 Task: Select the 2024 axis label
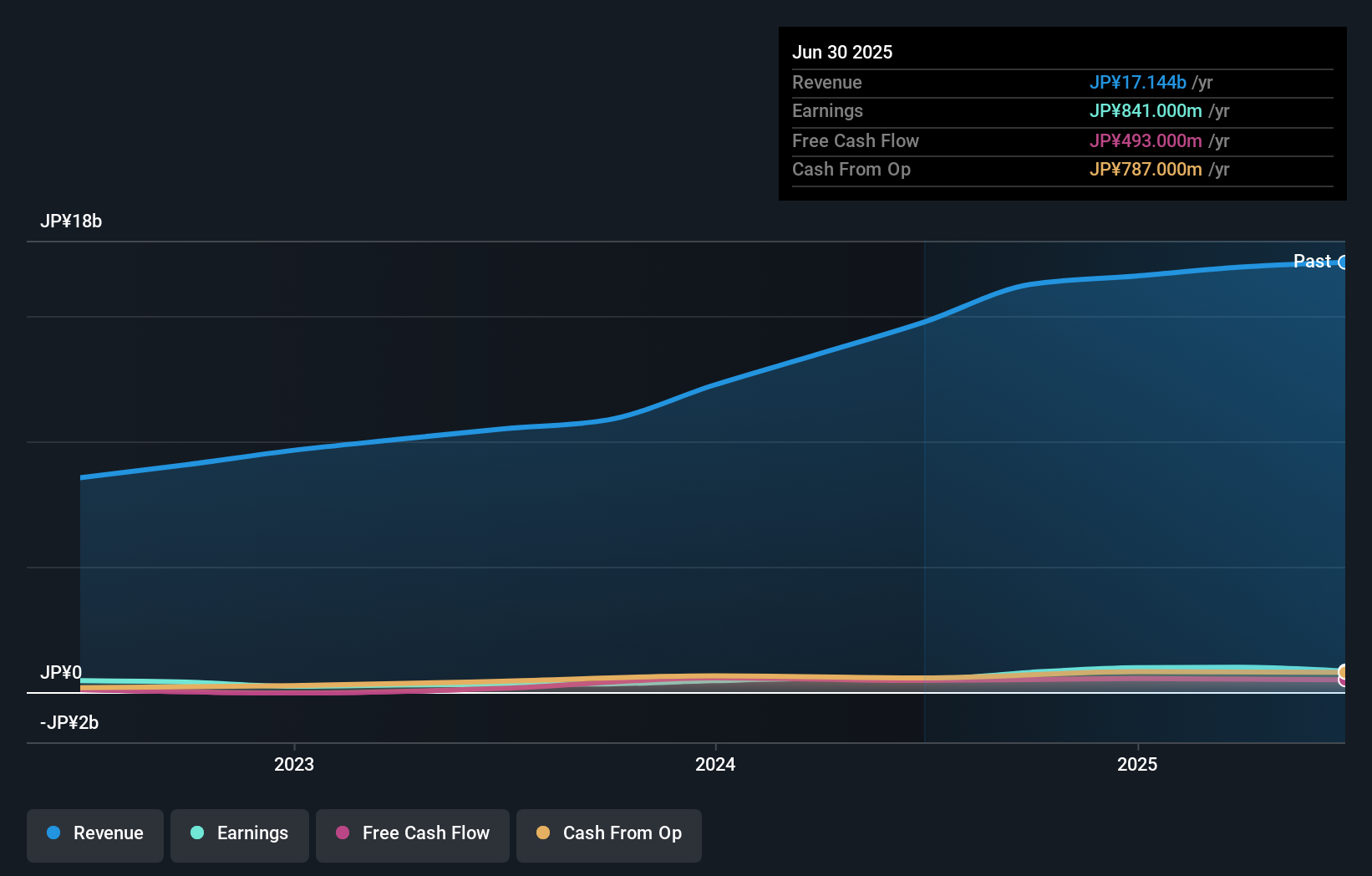(714, 764)
